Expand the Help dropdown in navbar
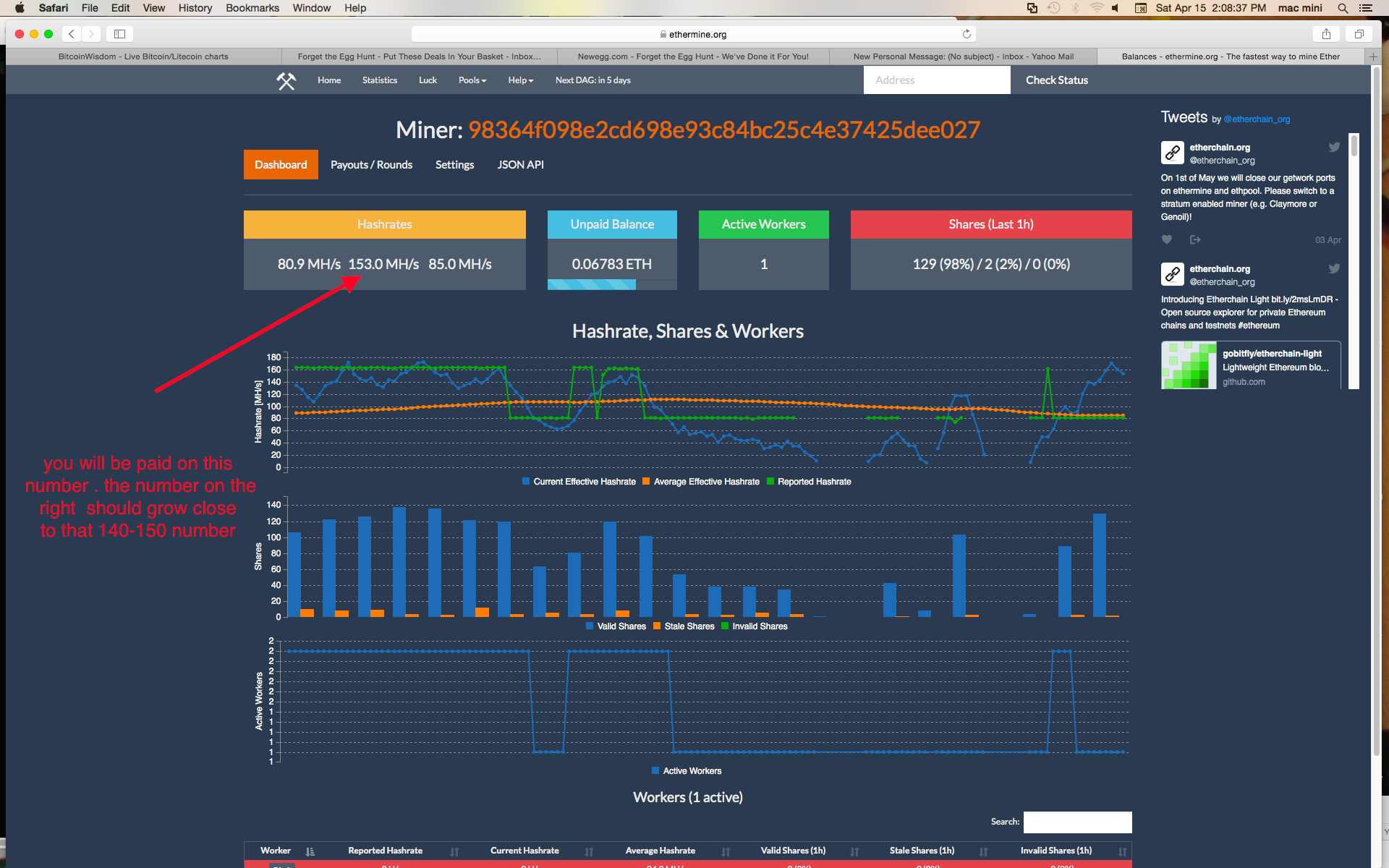This screenshot has height=868, width=1389. click(521, 80)
